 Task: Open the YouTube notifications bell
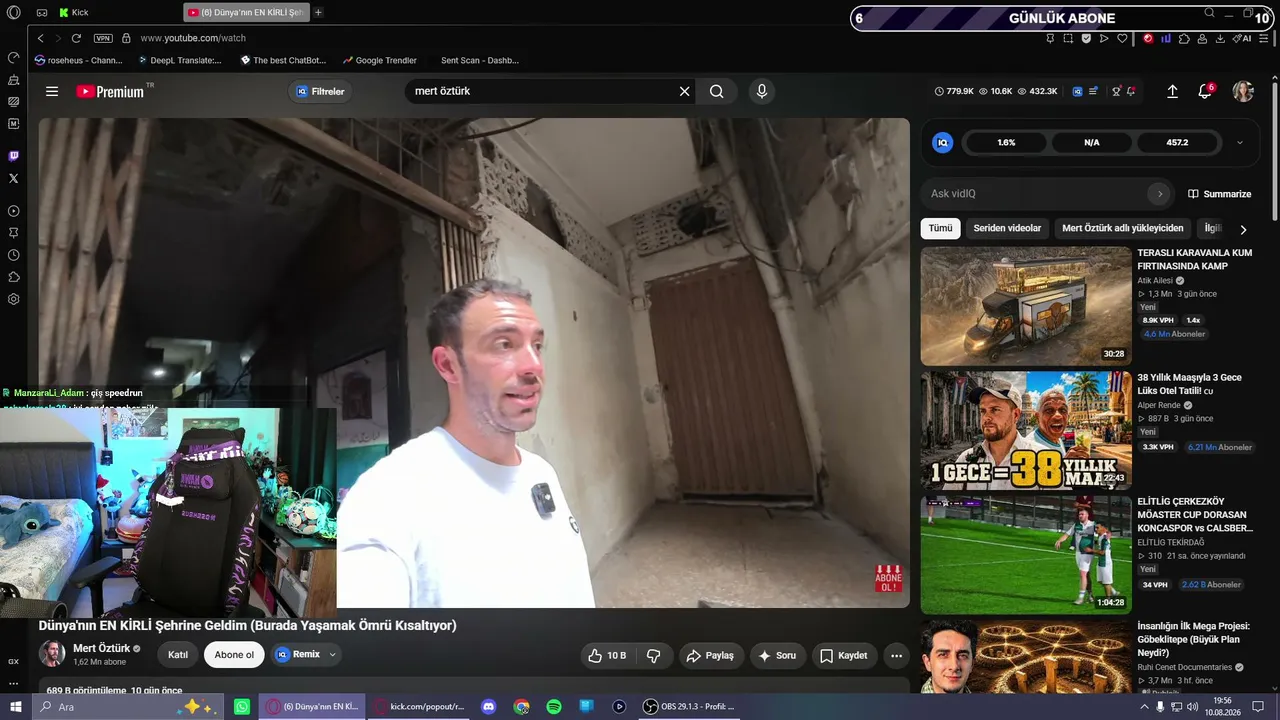click(1205, 91)
